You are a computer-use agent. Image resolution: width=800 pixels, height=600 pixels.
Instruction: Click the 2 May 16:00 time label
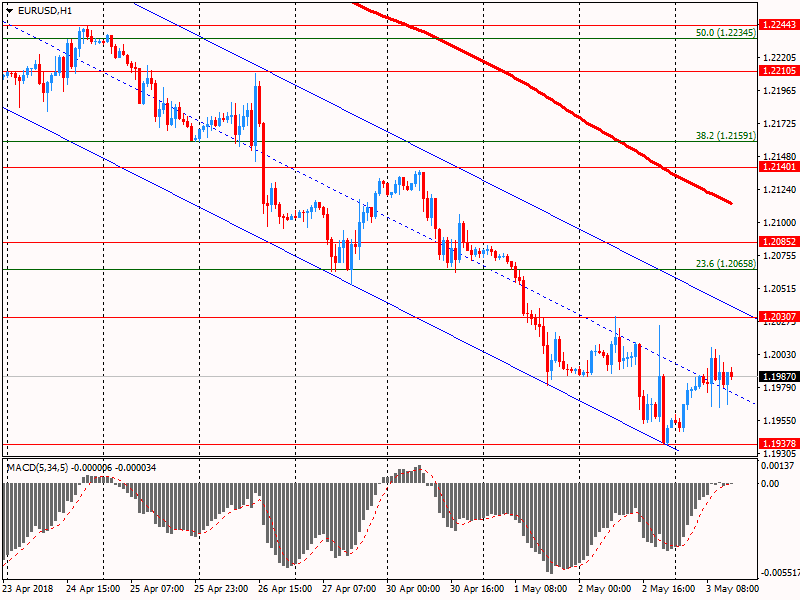pos(669,589)
